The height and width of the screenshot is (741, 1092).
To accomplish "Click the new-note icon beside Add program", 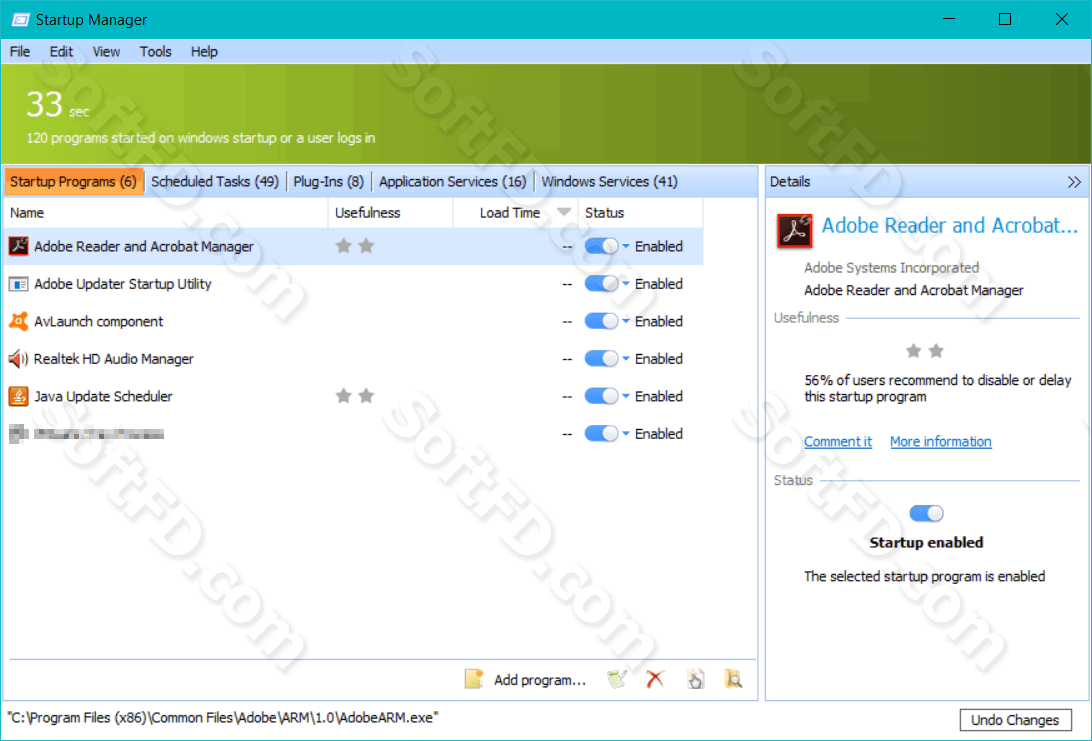I will coord(474,679).
